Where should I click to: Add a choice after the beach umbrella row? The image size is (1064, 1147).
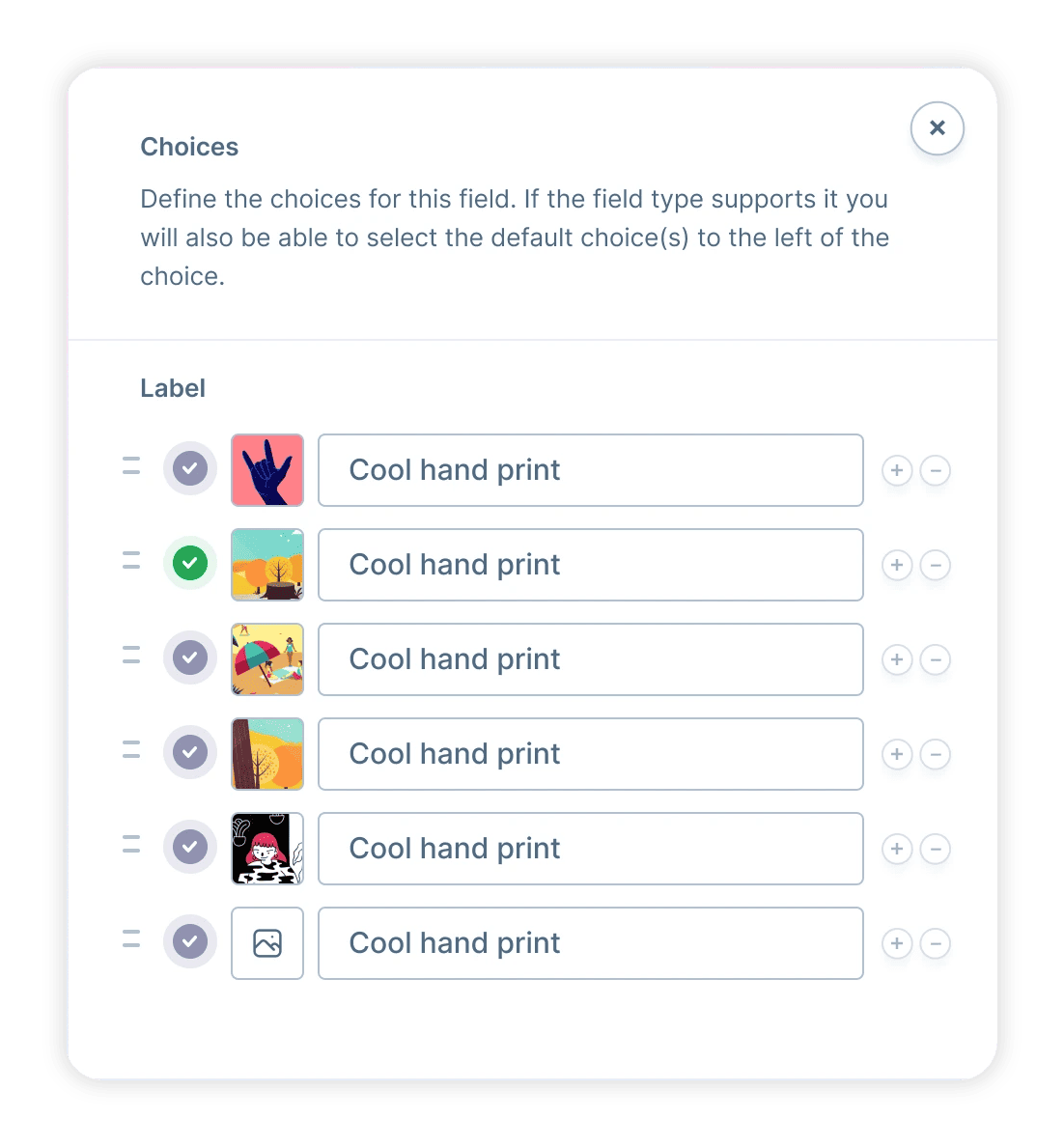896,659
